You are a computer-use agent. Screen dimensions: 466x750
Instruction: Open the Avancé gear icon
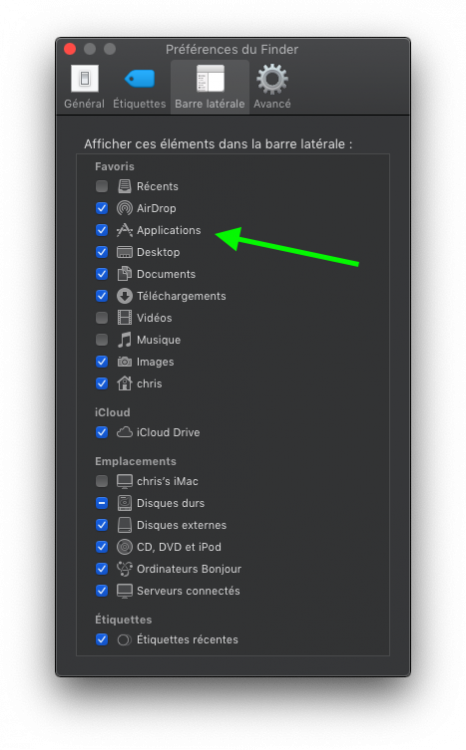tap(272, 79)
